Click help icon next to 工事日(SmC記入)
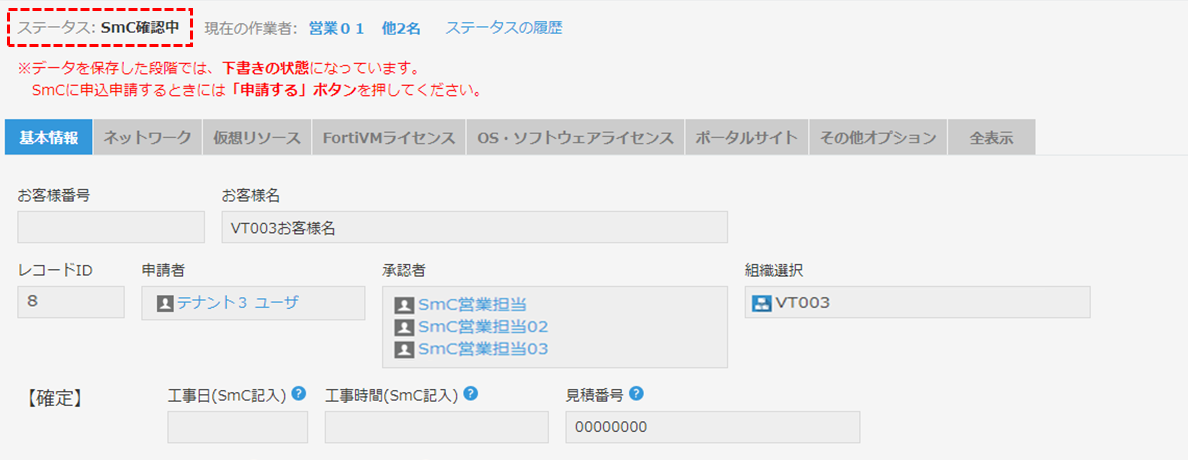1188x460 pixels. click(299, 393)
